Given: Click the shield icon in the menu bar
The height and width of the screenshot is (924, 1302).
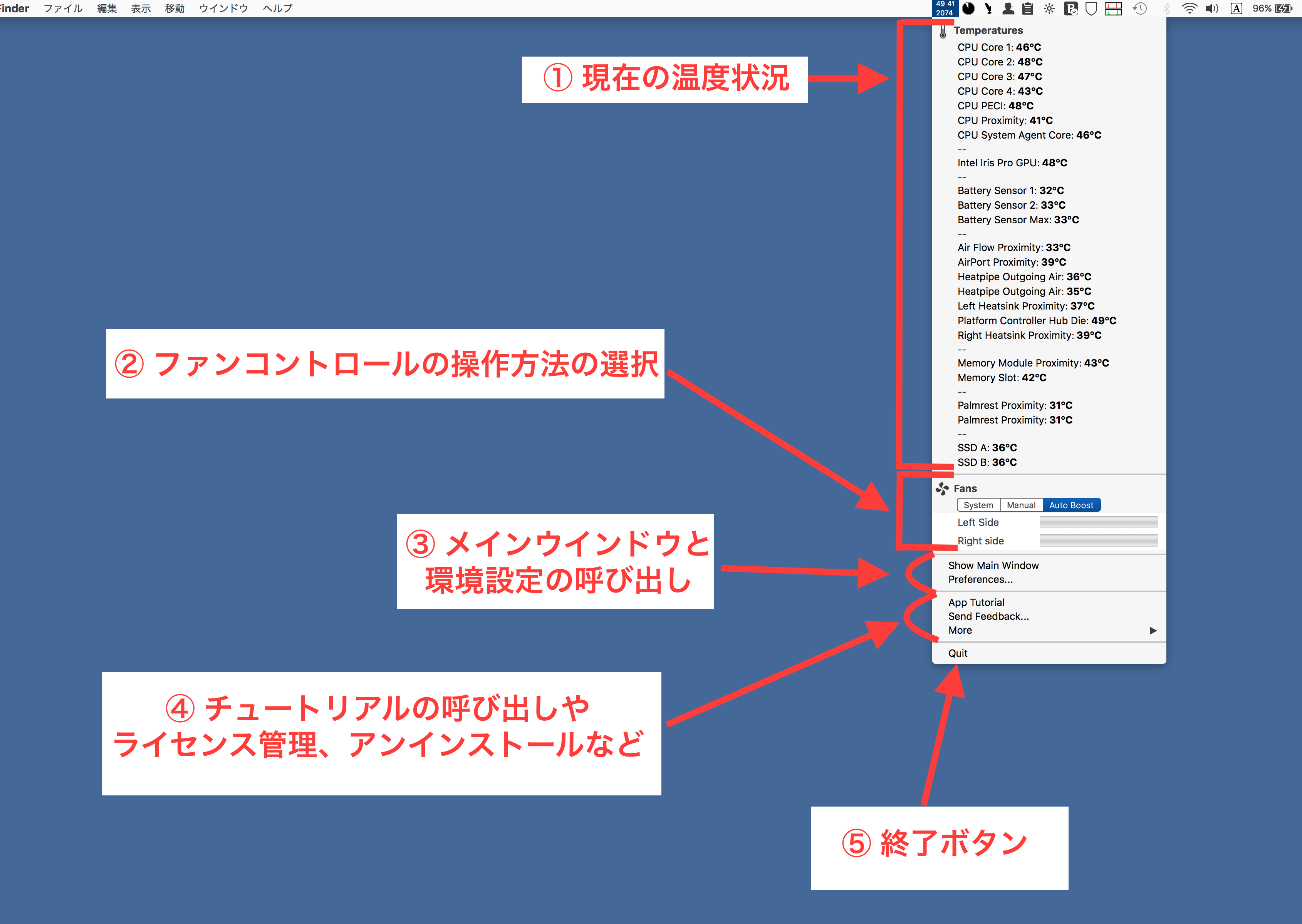Looking at the screenshot, I should (x=1091, y=8).
